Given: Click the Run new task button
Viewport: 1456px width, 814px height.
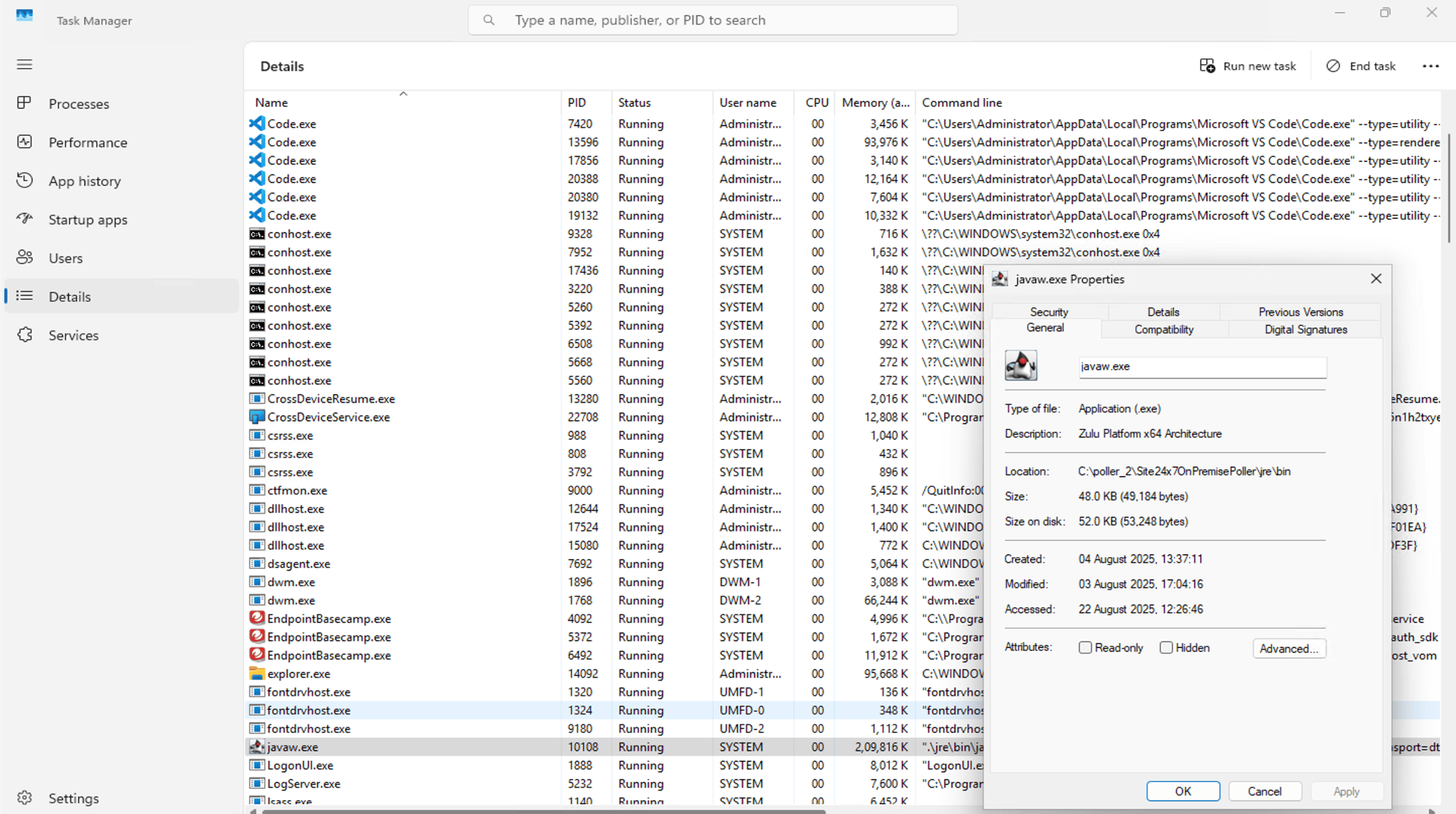Looking at the screenshot, I should click(x=1247, y=66).
